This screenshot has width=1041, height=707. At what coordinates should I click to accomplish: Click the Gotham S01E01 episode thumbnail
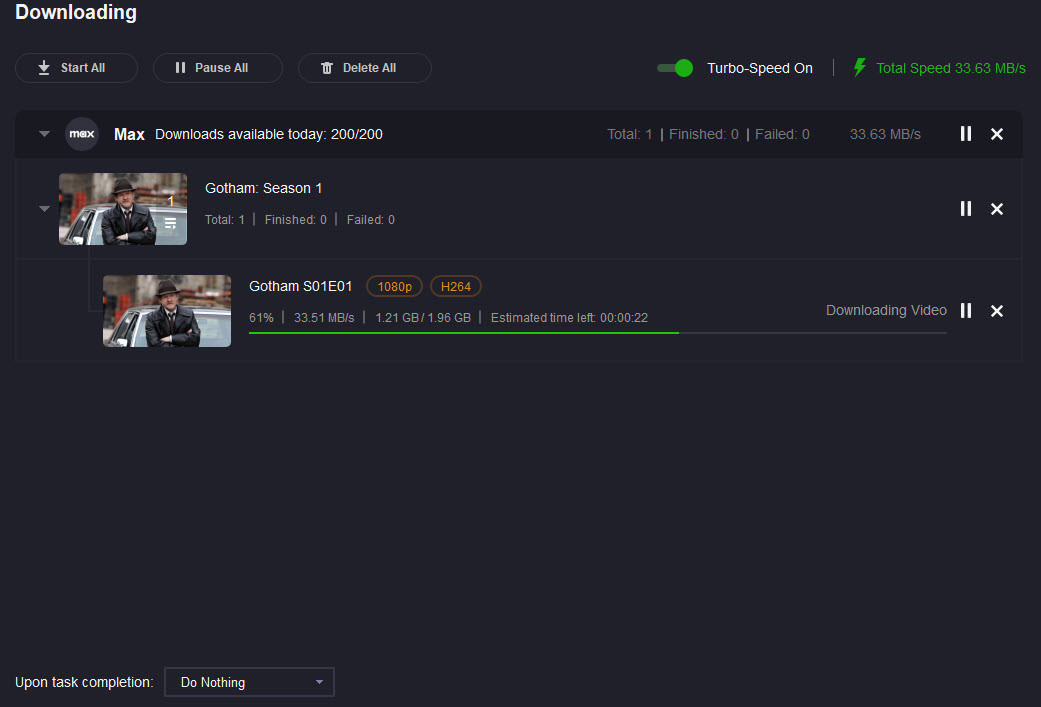(167, 311)
